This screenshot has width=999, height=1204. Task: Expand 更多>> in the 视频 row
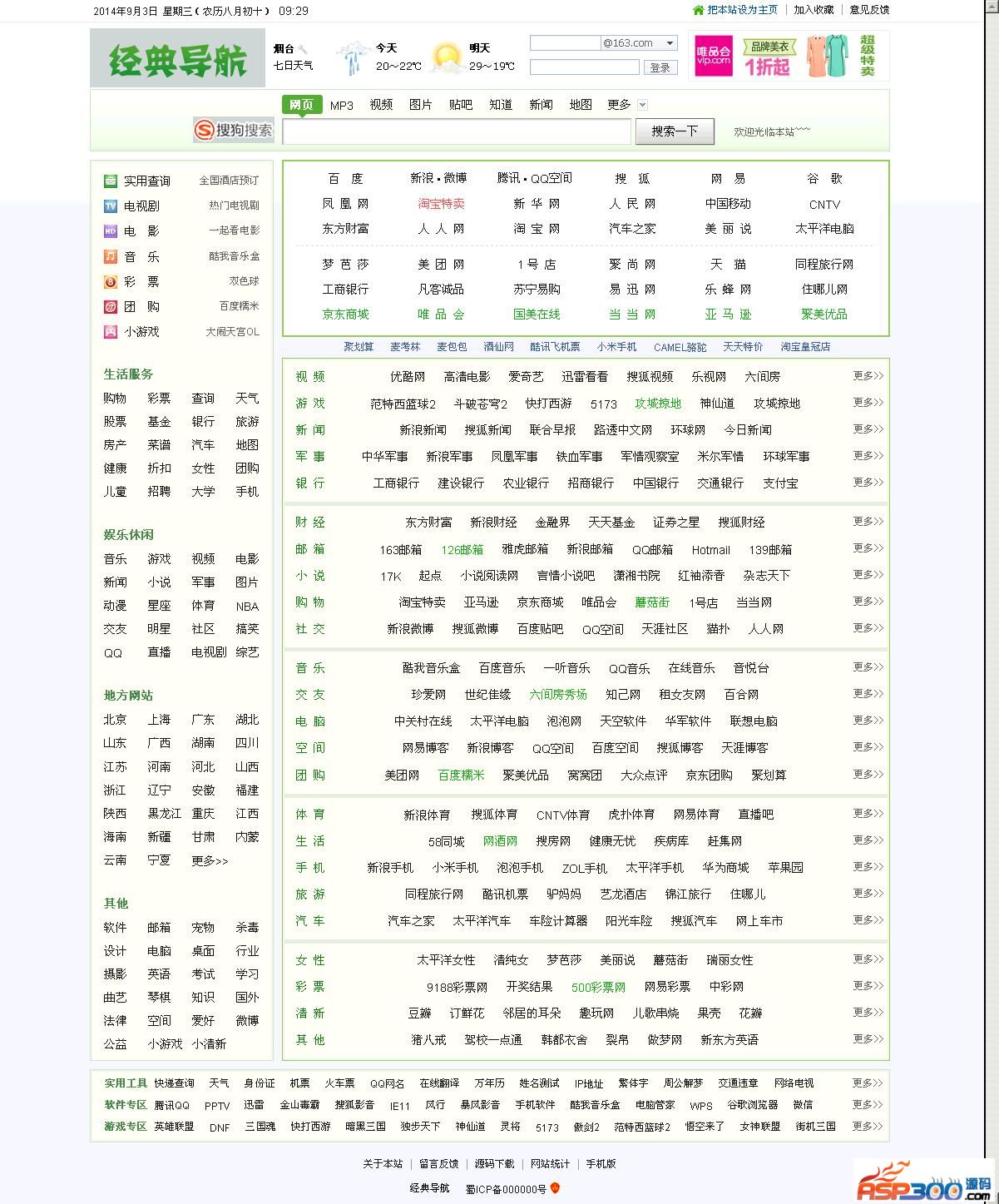(x=868, y=376)
